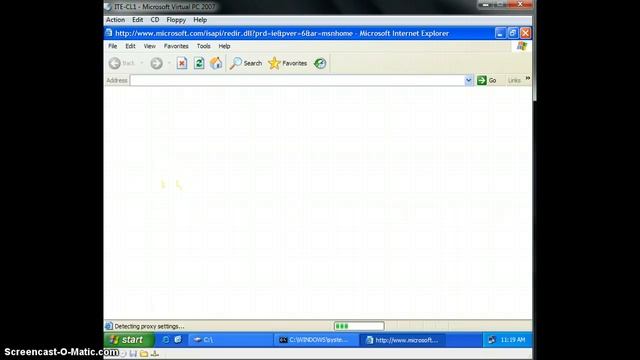Open Virtual PC Action menu

116,20
